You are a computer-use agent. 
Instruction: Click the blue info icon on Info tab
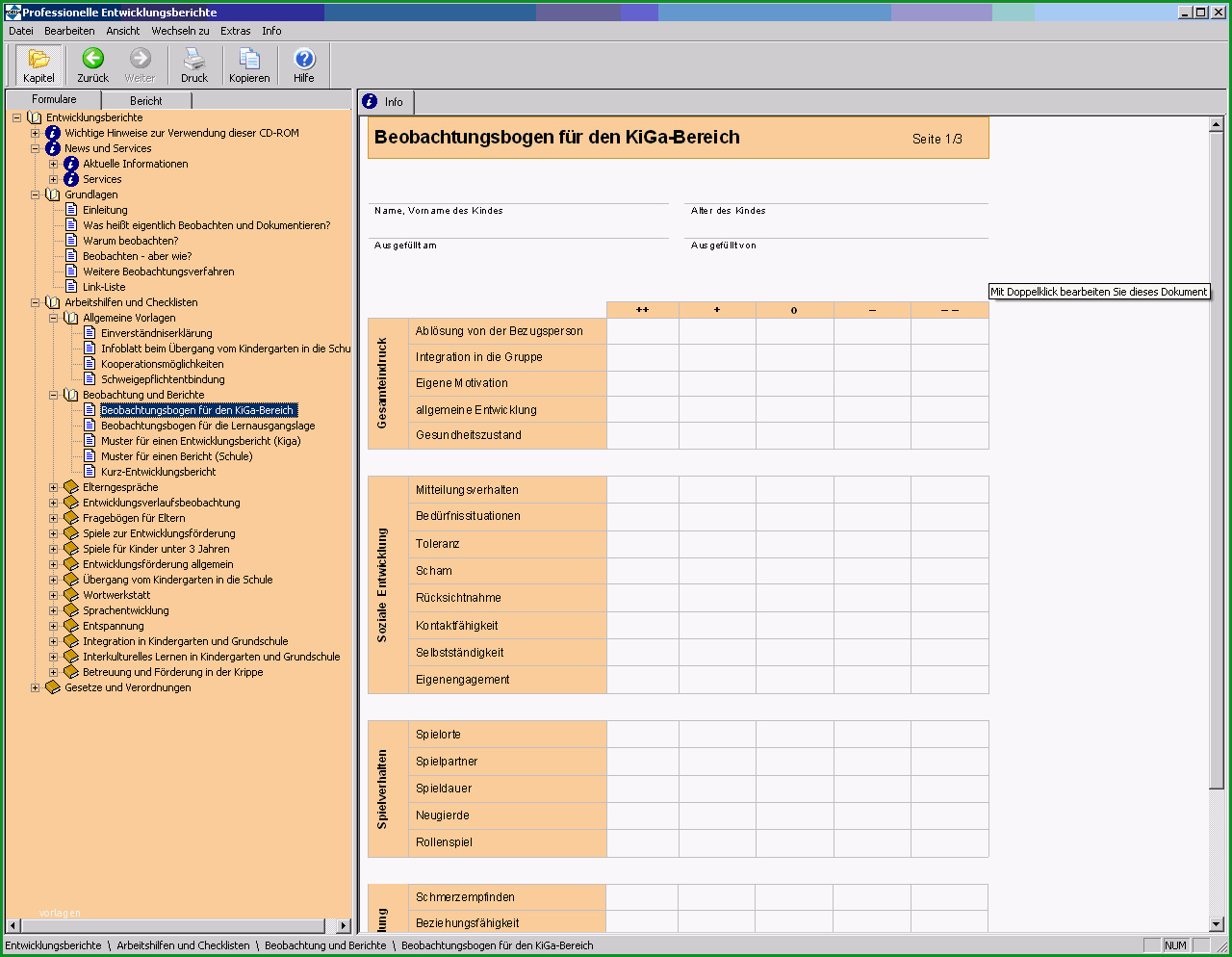click(370, 101)
